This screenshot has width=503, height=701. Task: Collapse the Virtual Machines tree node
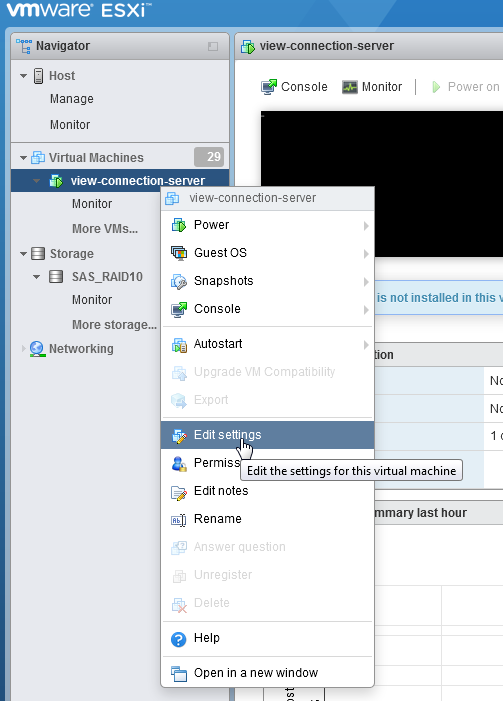click(x=24, y=158)
